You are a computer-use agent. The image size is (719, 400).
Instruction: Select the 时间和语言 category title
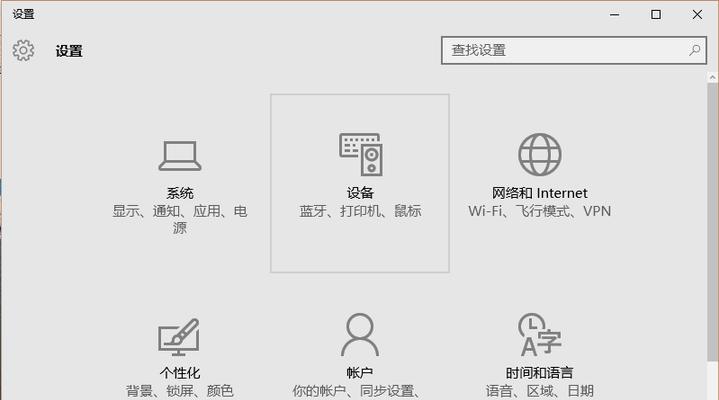tap(540, 373)
